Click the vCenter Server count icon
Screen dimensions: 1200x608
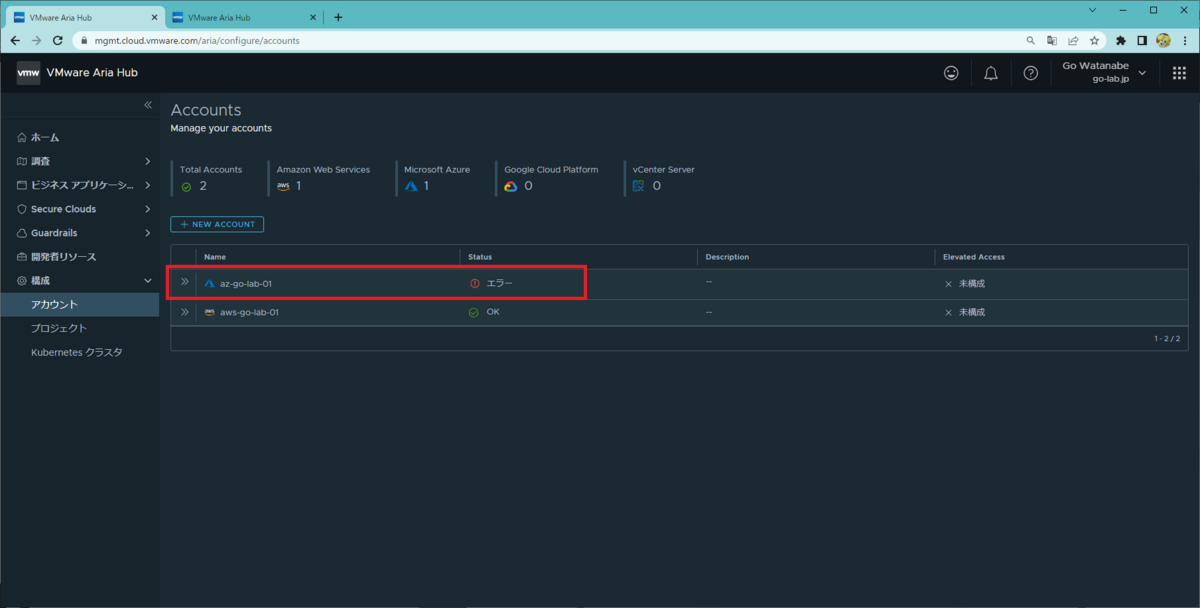tap(638, 186)
